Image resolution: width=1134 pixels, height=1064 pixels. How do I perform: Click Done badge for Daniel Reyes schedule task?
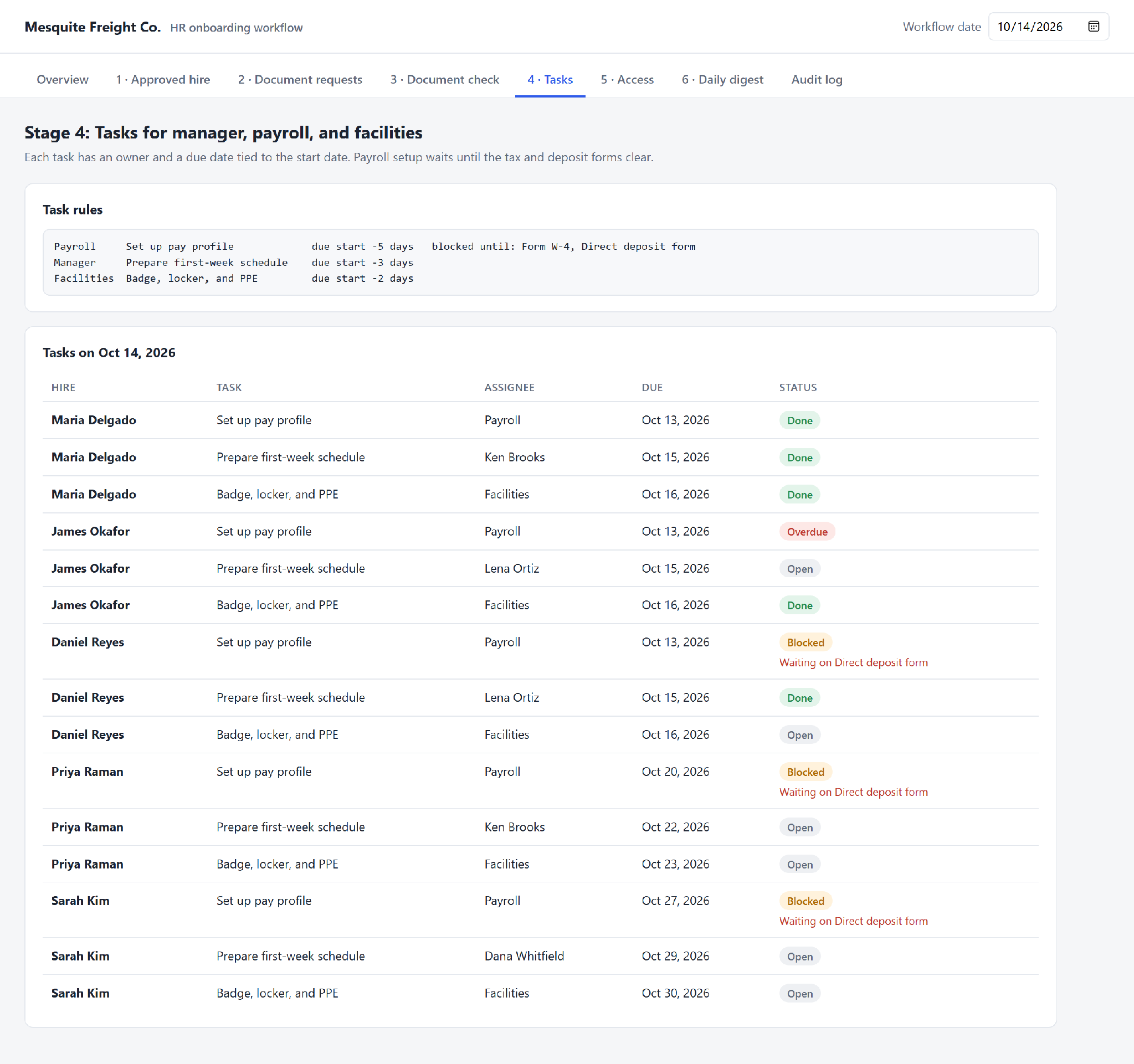[x=799, y=697]
